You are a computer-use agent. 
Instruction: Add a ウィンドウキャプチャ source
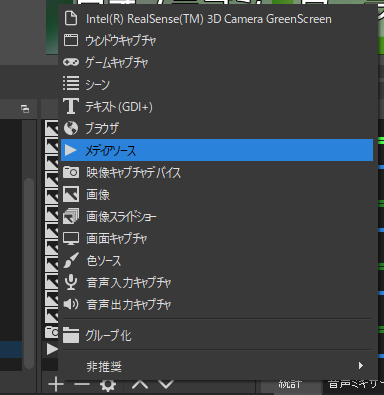coord(217,40)
